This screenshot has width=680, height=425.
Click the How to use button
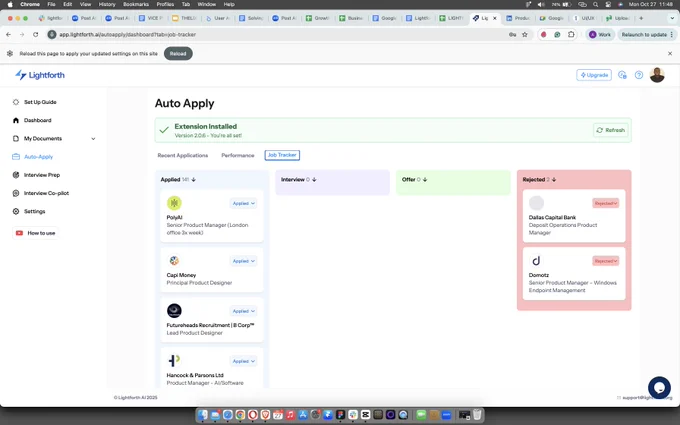point(36,233)
